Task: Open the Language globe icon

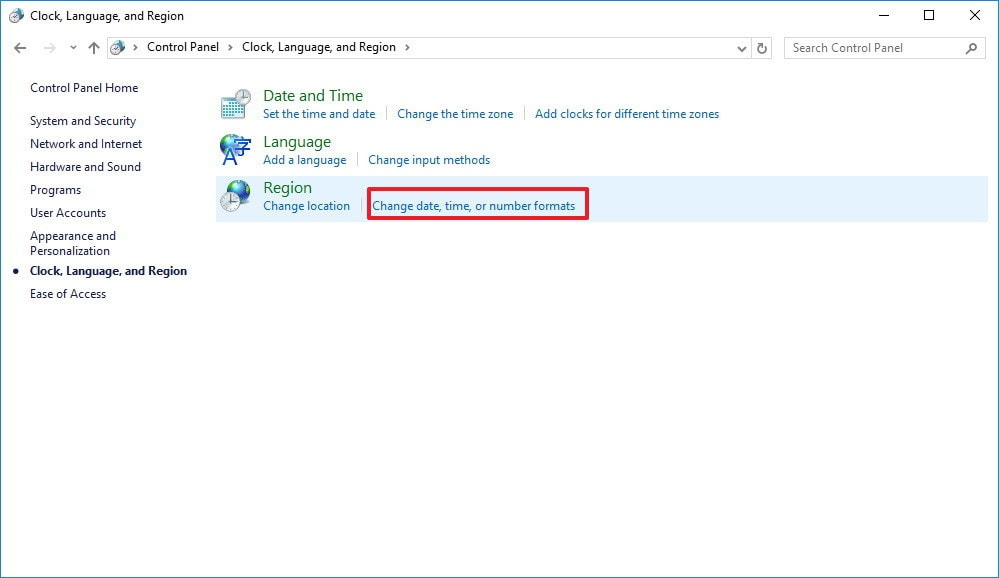Action: pyautogui.click(x=236, y=150)
